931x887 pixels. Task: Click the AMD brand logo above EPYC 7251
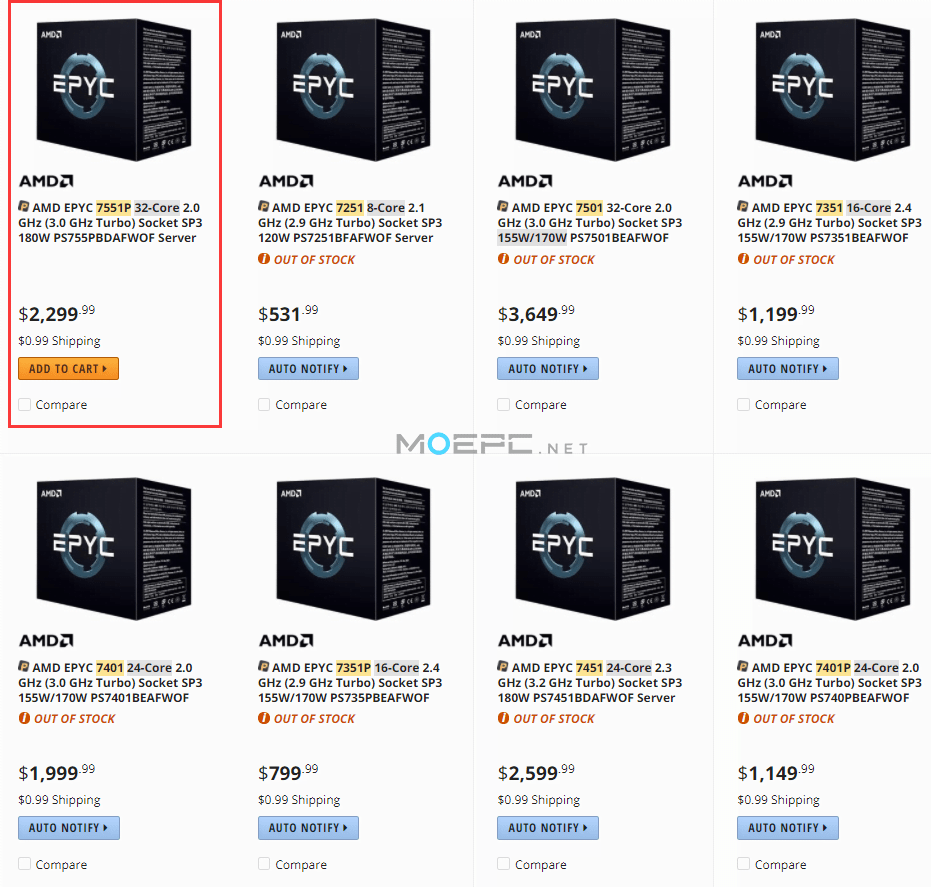[x=286, y=180]
